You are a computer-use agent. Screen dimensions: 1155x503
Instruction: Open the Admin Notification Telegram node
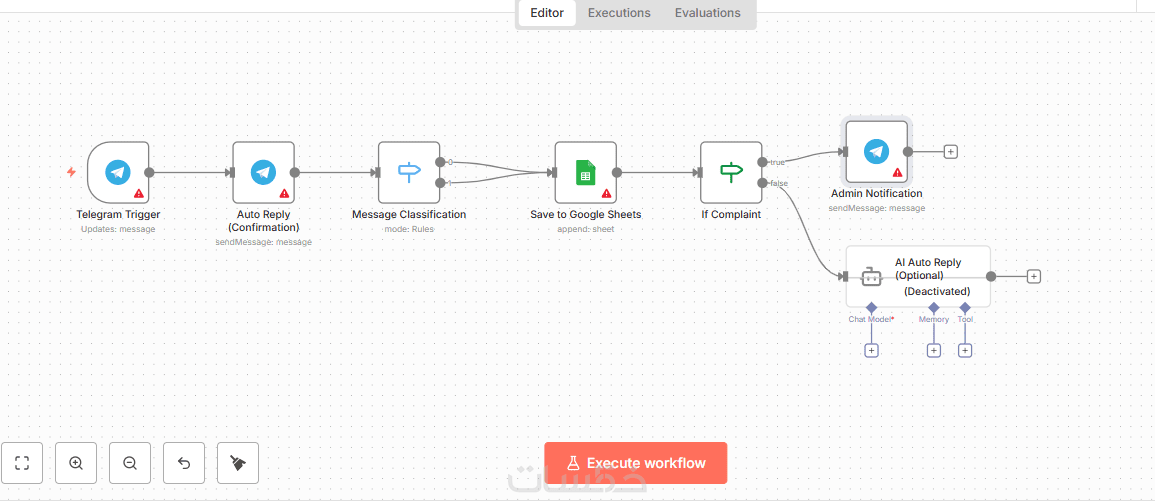coord(877,152)
